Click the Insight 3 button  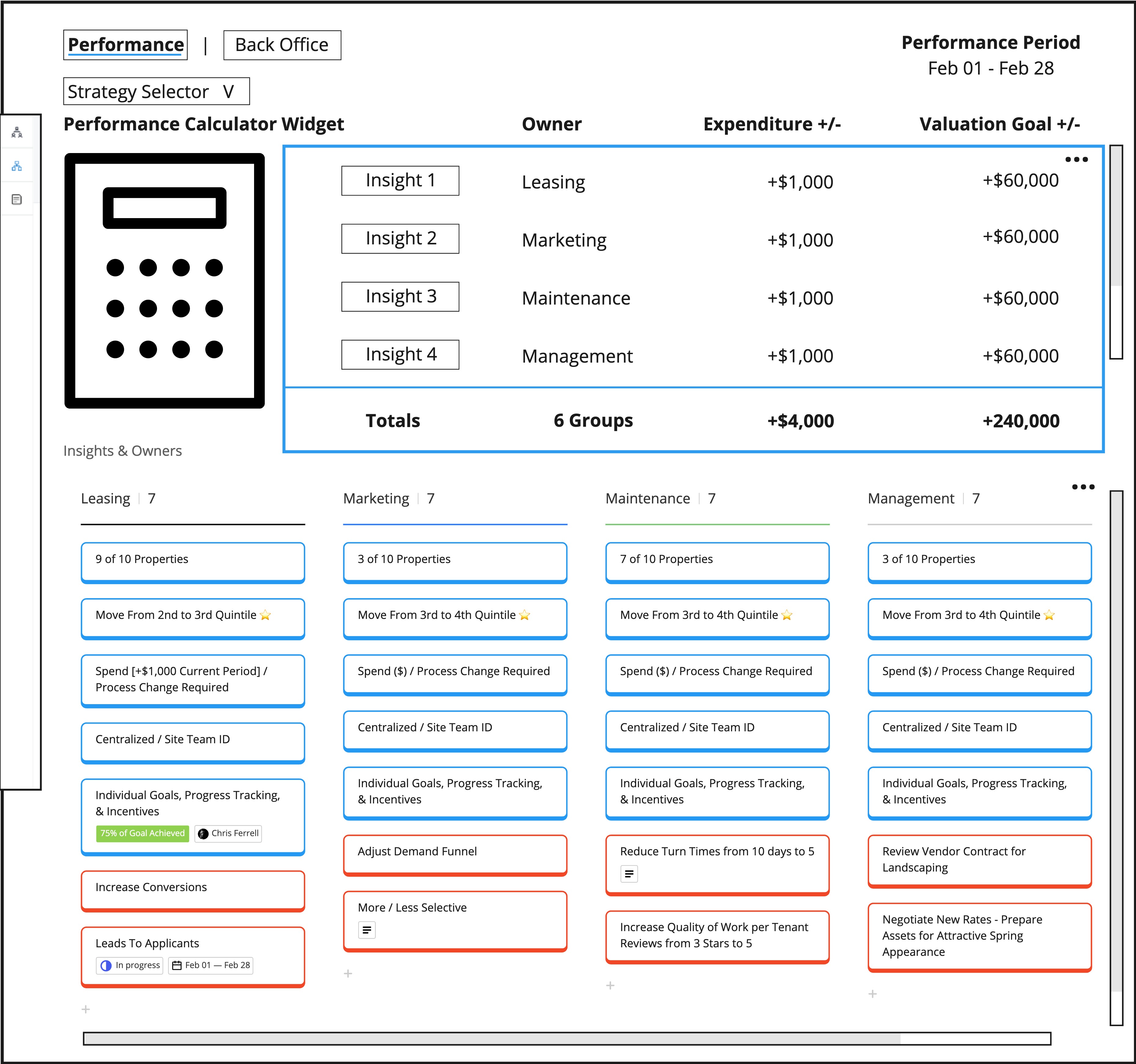(x=400, y=297)
